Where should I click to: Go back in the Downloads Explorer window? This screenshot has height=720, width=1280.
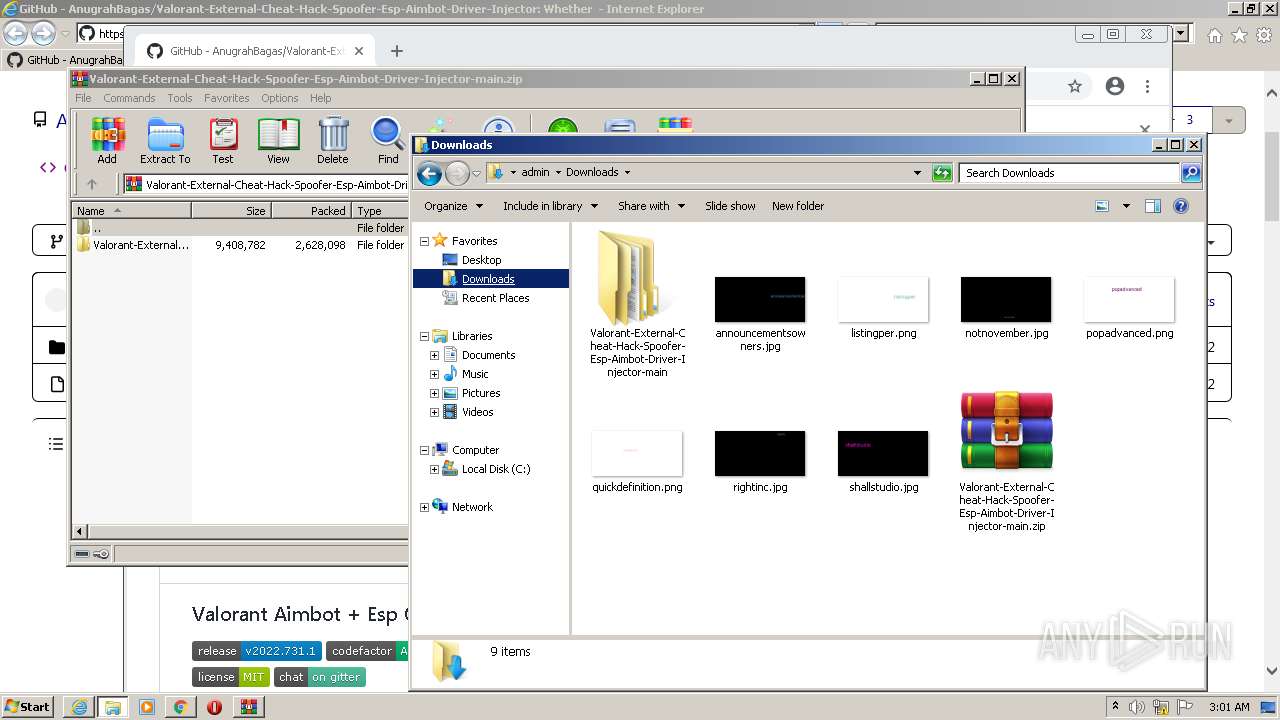430,173
